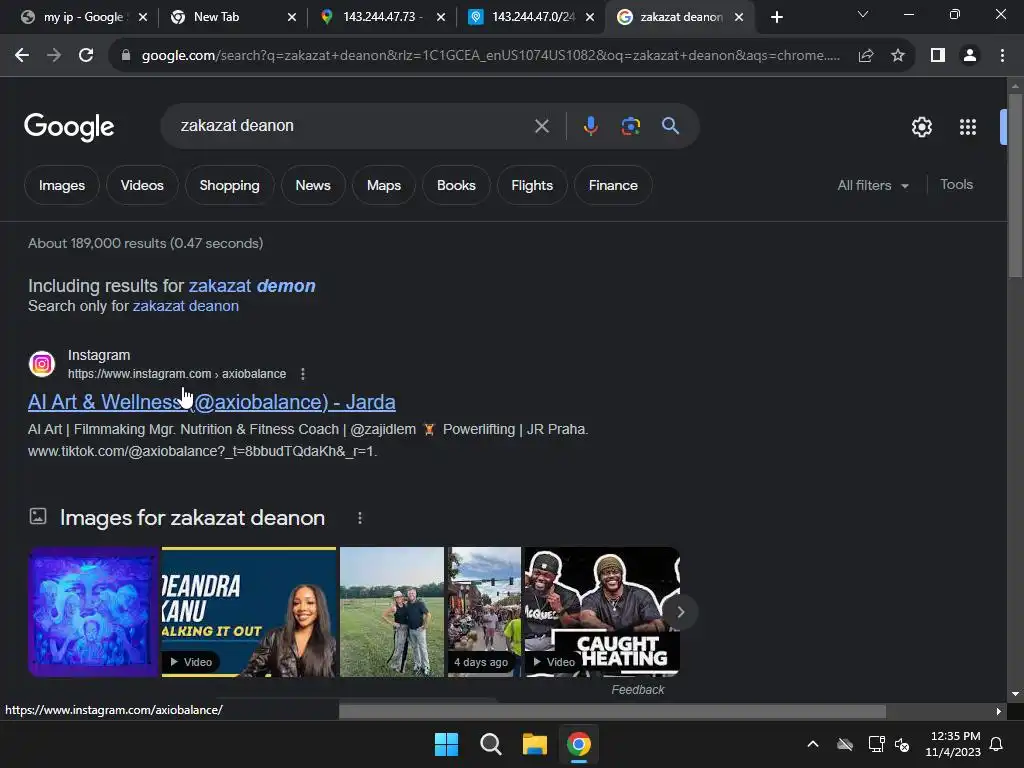Image resolution: width=1024 pixels, height=768 pixels.
Task: Select the Images filter chip
Action: point(62,185)
